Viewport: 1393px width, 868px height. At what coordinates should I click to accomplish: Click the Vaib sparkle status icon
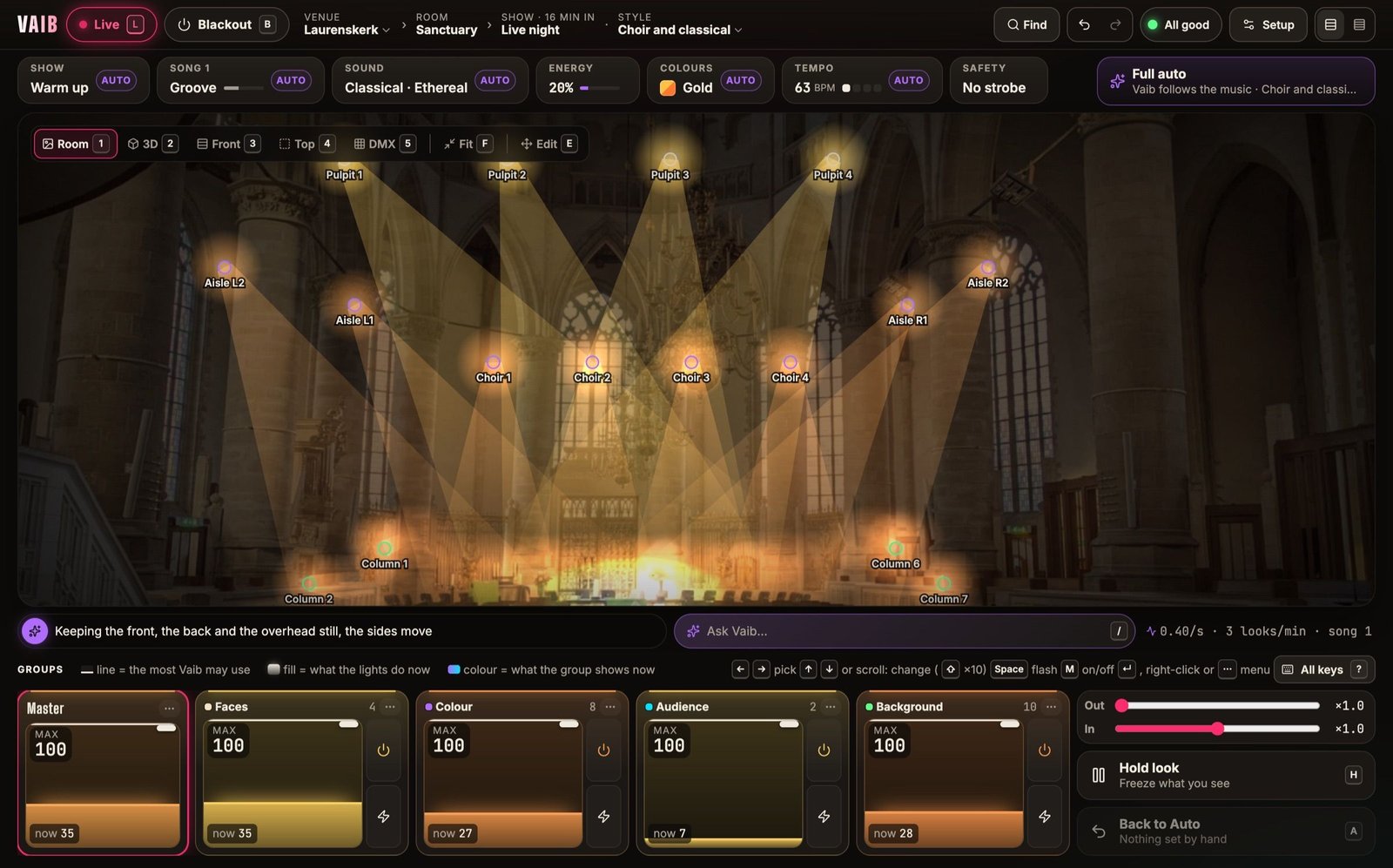pyautogui.click(x=34, y=631)
